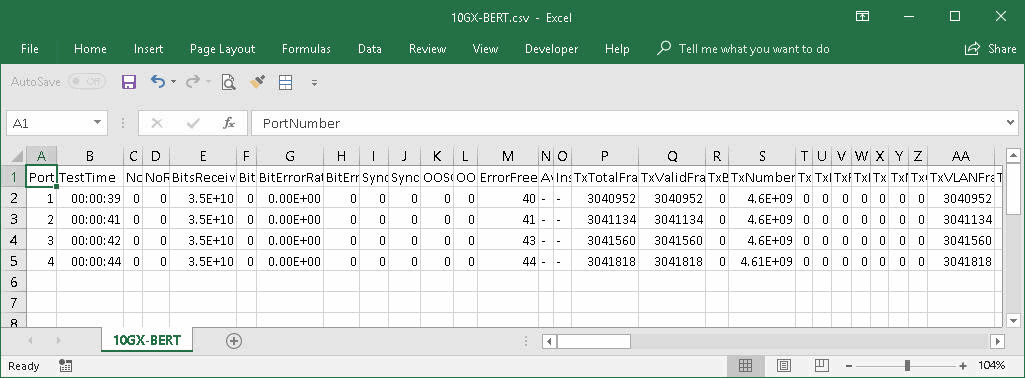
Task: Select column header M
Action: pos(508,156)
